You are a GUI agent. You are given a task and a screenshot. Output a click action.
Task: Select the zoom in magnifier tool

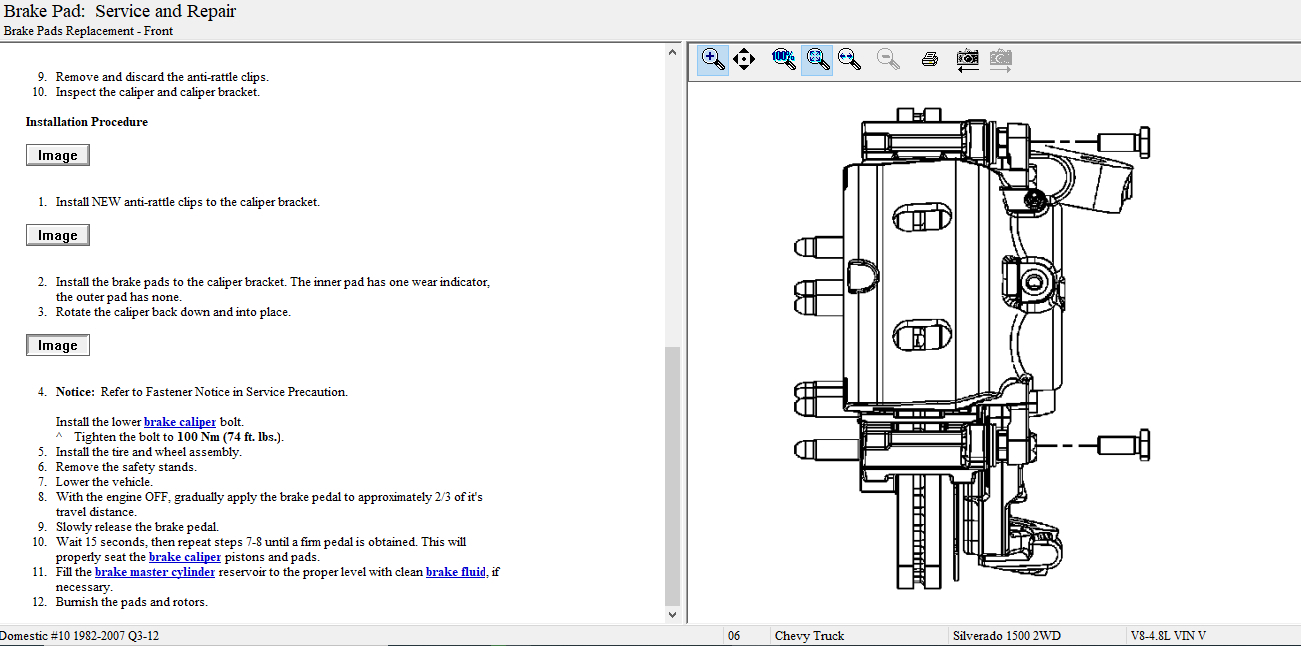(x=713, y=59)
